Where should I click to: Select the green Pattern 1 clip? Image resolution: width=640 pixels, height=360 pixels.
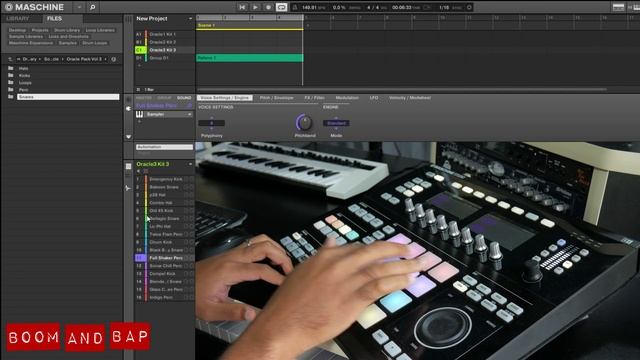(249, 58)
